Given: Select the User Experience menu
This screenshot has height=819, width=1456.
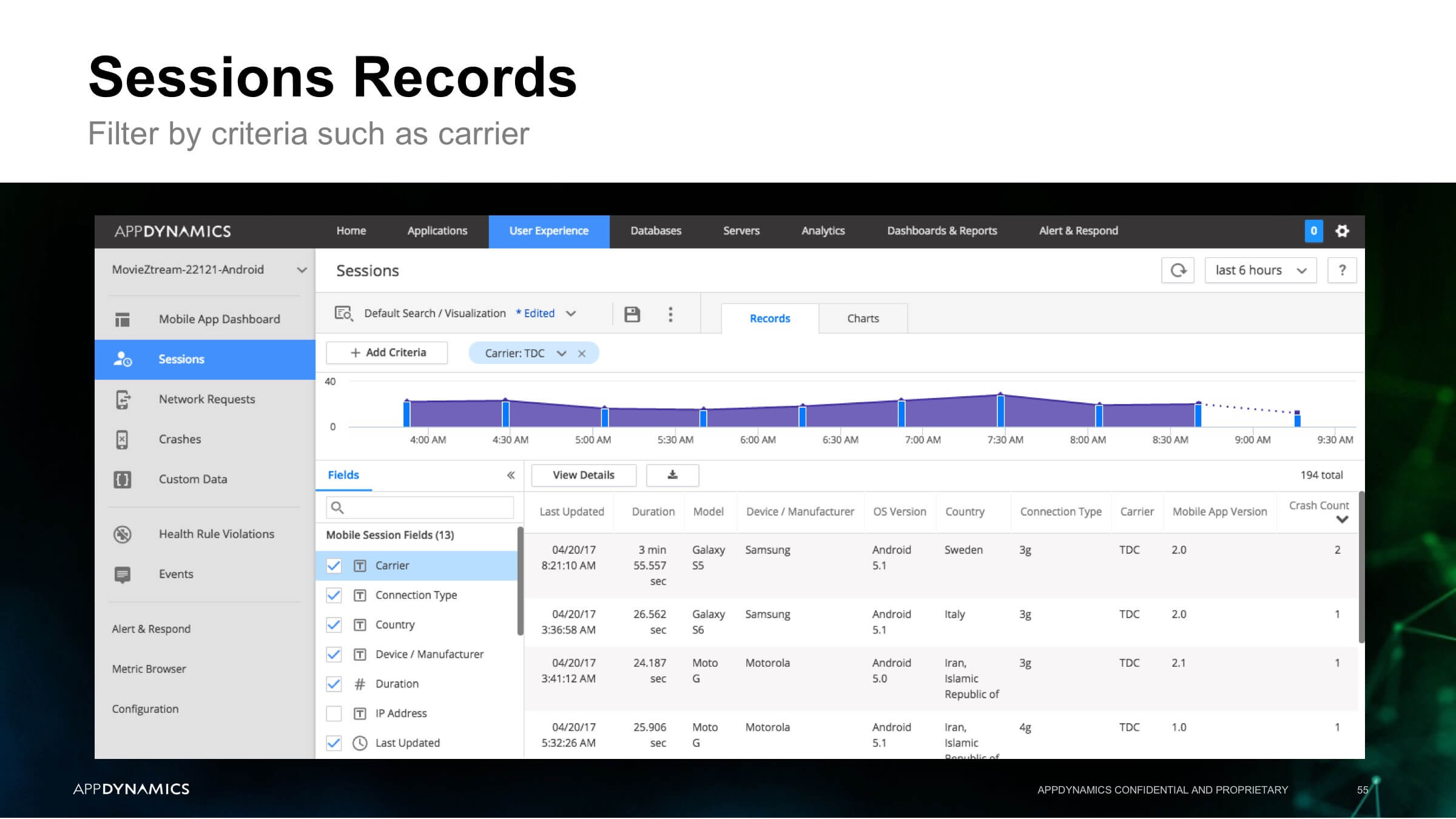Looking at the screenshot, I should (549, 232).
